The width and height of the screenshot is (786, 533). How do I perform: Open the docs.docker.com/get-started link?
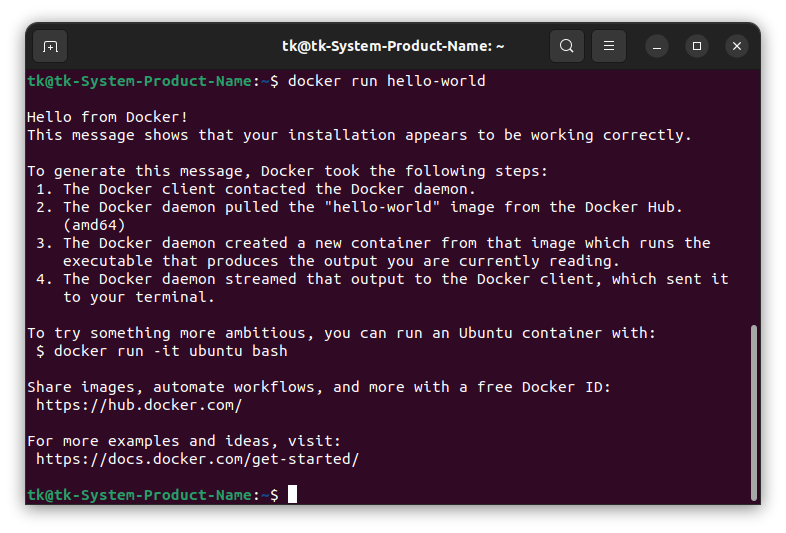pyautogui.click(x=197, y=459)
